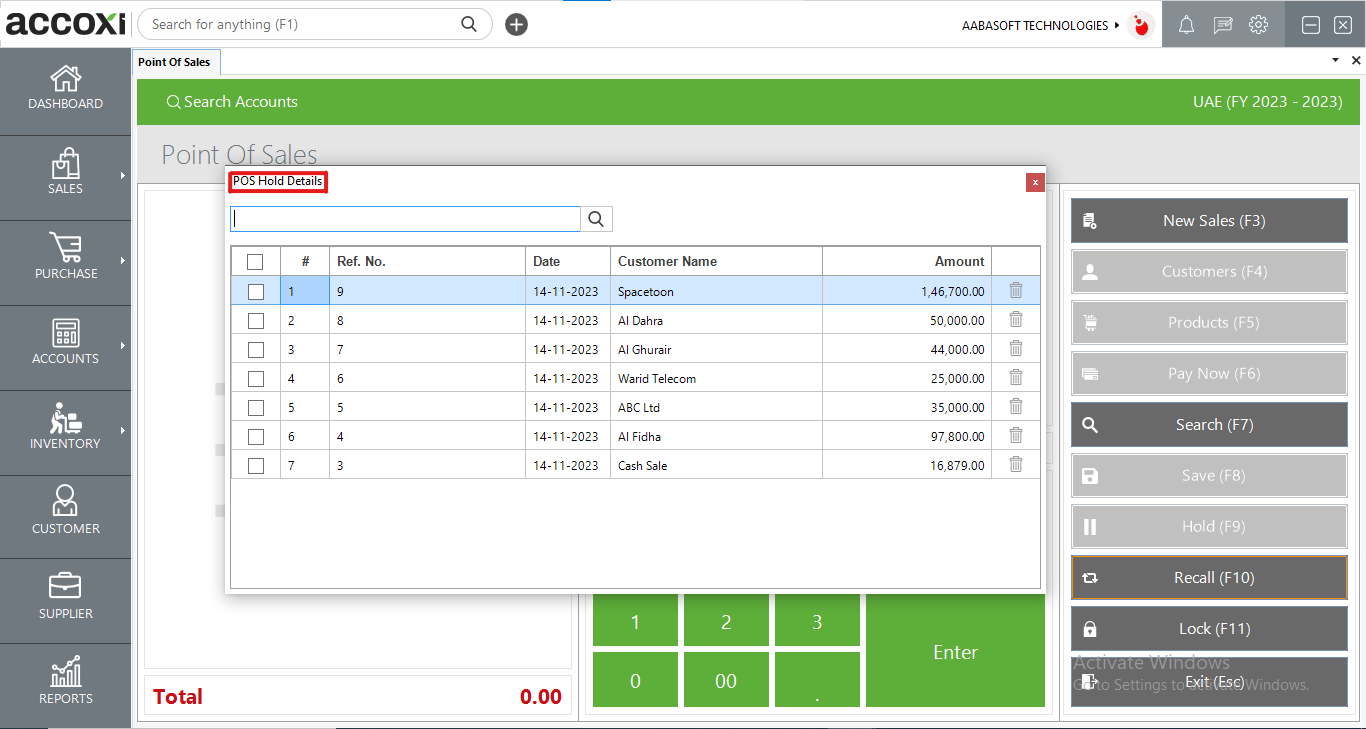Screen dimensions: 1366x729
Task: Click the search magnifier in POS Hold Details
Action: tap(596, 218)
